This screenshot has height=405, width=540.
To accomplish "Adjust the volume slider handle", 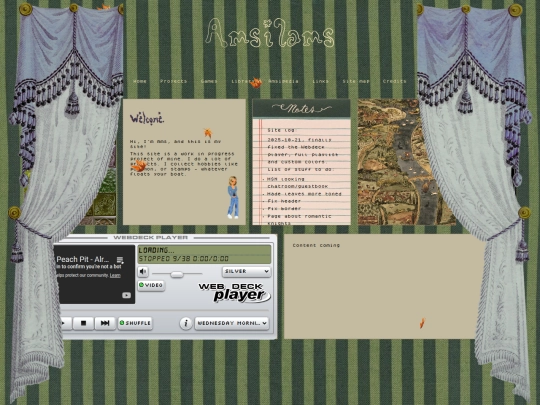I will point(177,274).
